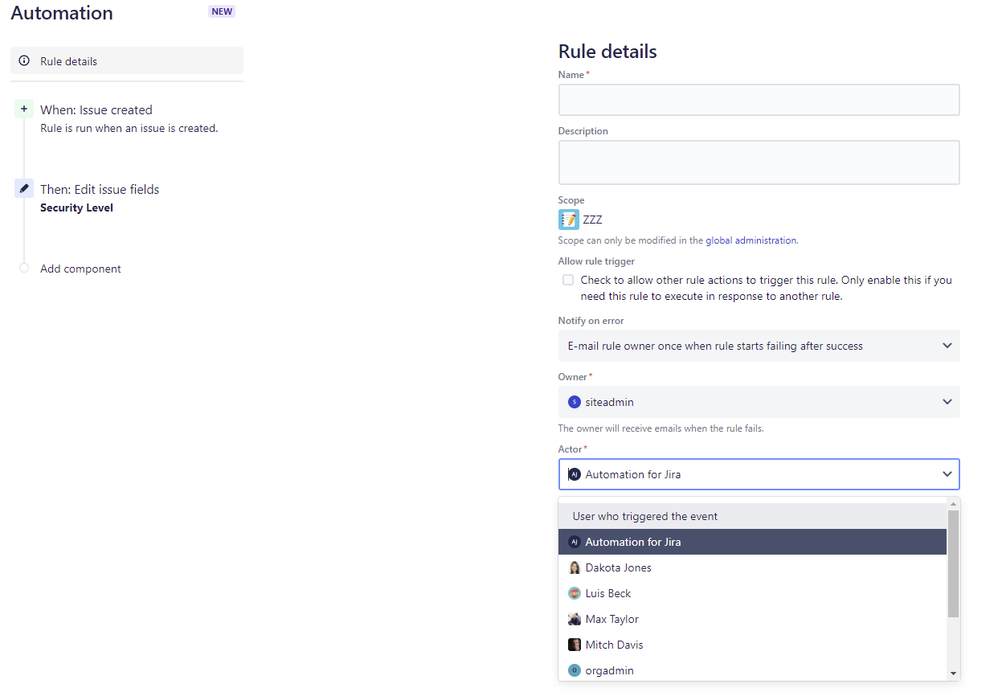Click Automation for Jira avatar in list

574,542
